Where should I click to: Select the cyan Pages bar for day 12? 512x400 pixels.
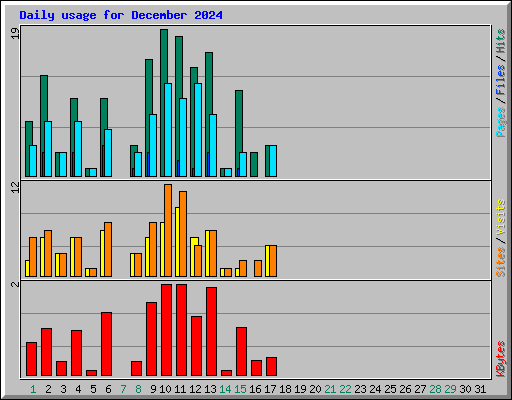tap(198, 130)
